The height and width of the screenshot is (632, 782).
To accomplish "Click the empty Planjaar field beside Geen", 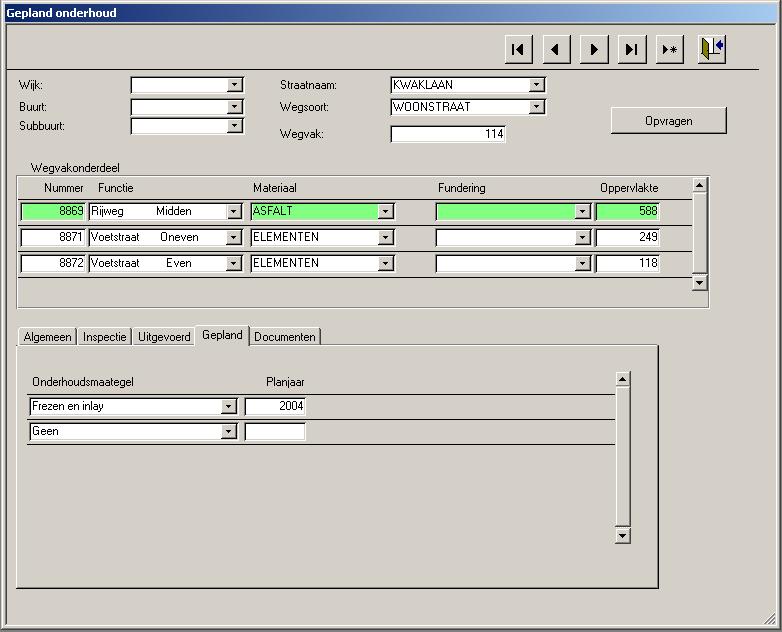I will pos(275,431).
